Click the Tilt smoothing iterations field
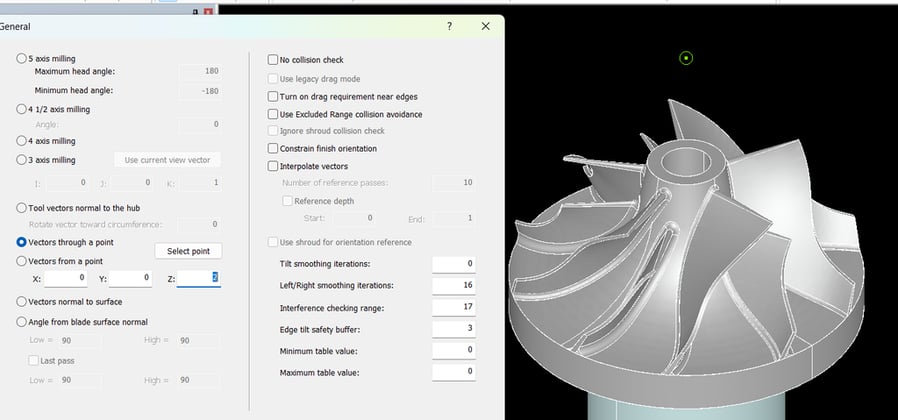Screen dimensions: 898x420 454,263
